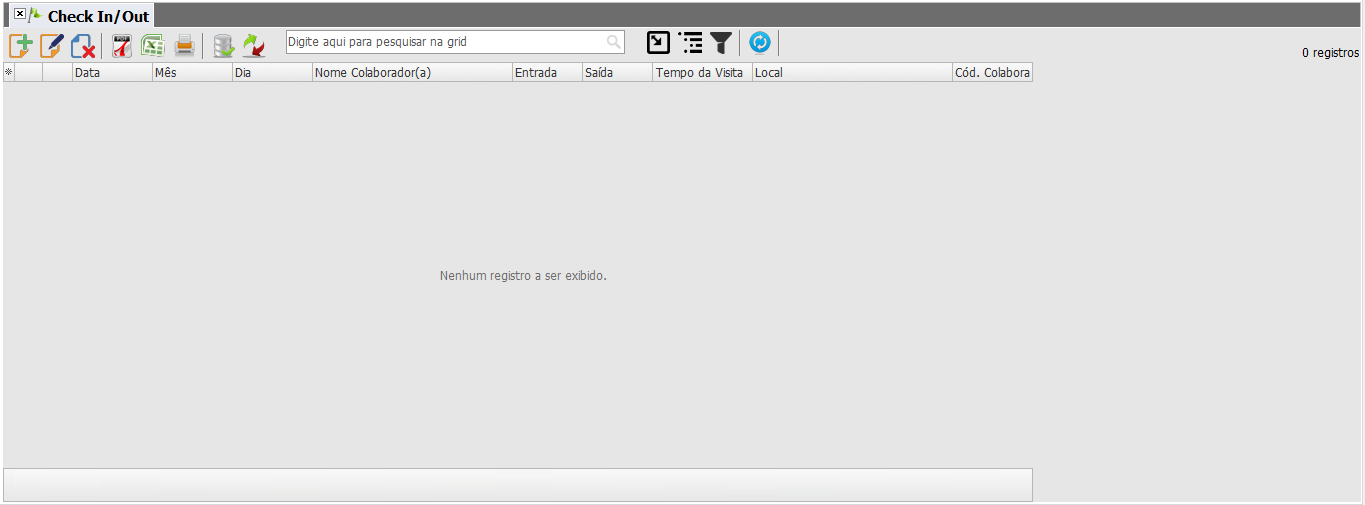Sort by the Data column header
Image resolution: width=1365 pixels, height=505 pixels.
tap(111, 73)
